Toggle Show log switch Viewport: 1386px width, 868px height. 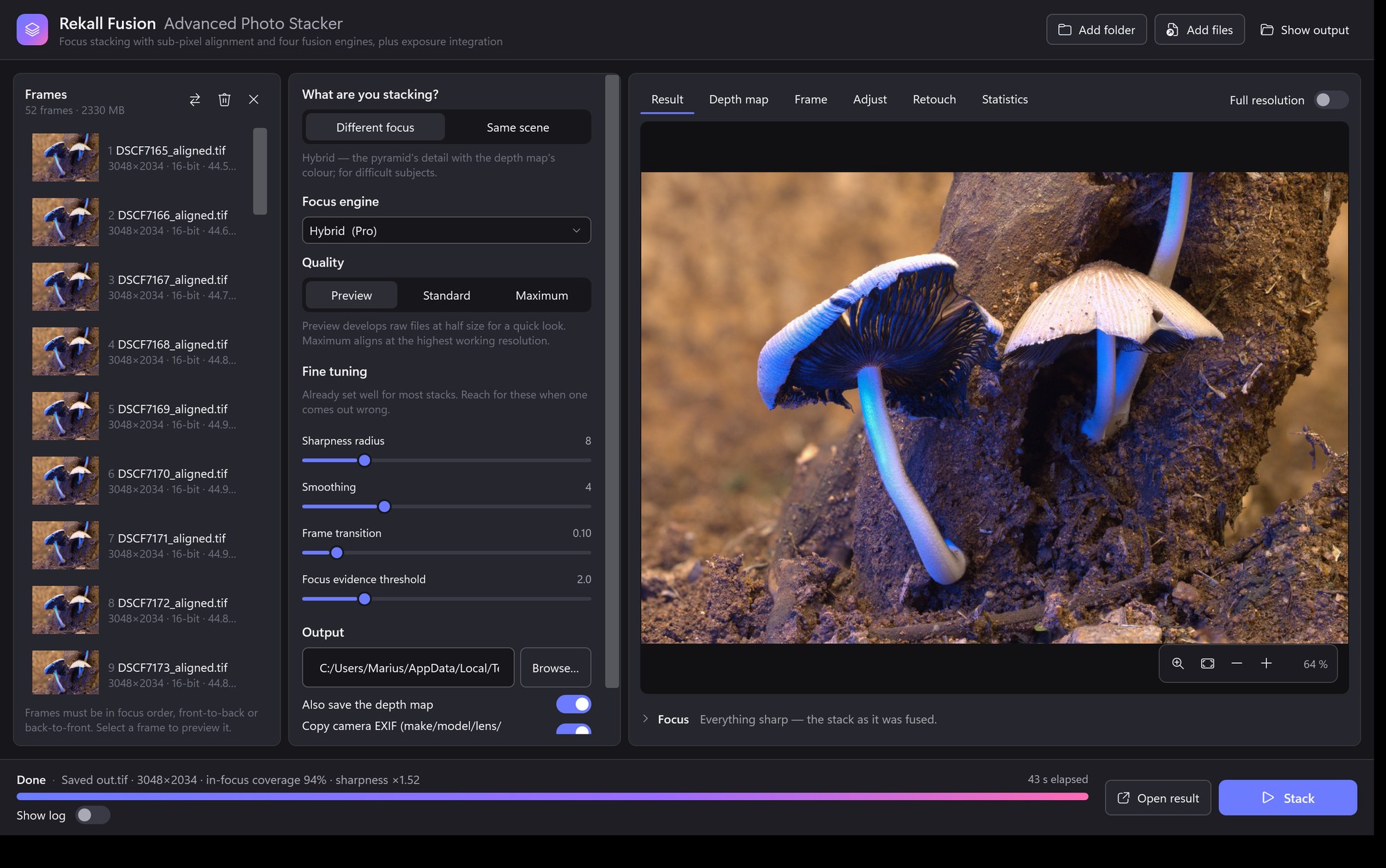click(x=93, y=815)
